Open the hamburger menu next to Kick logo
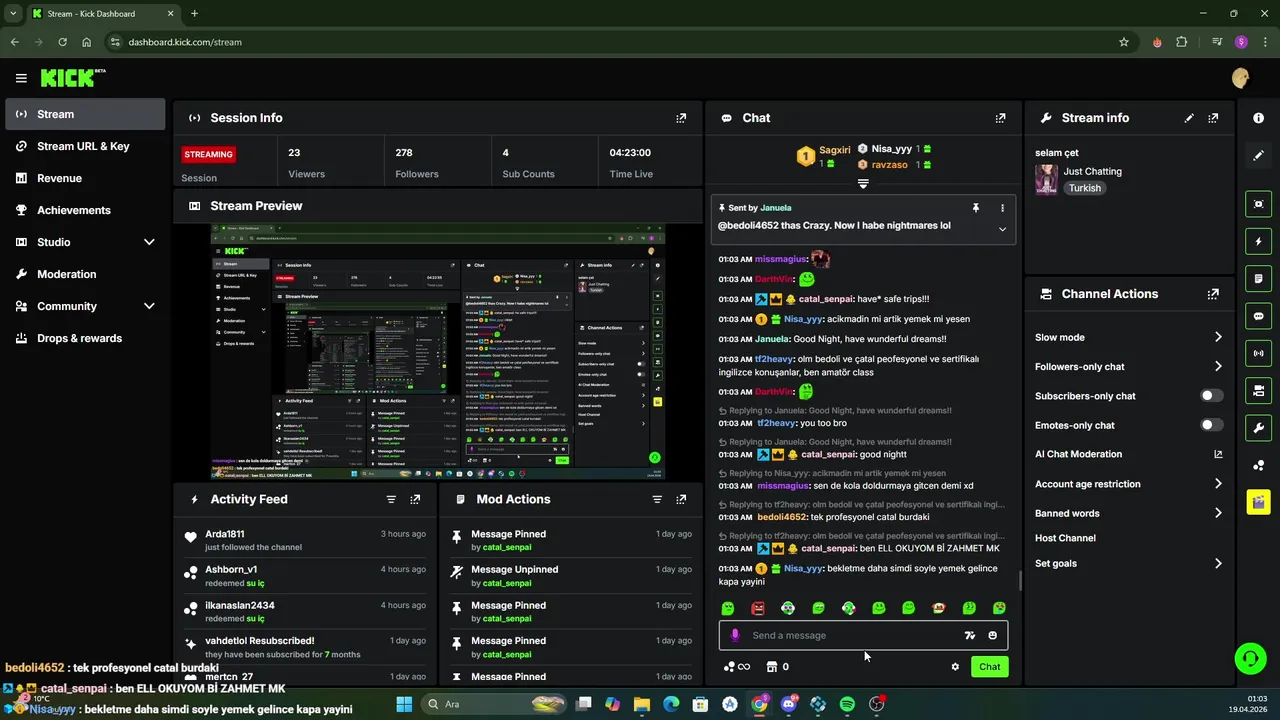1280x720 pixels. click(x=21, y=78)
